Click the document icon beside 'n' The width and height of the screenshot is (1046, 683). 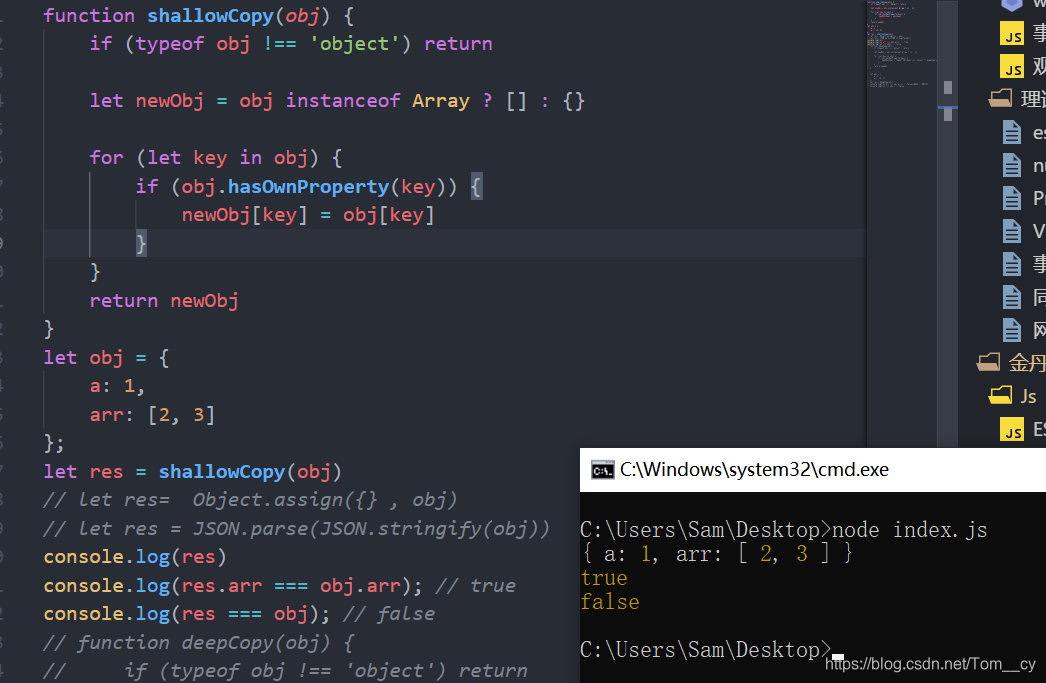tap(1012, 165)
